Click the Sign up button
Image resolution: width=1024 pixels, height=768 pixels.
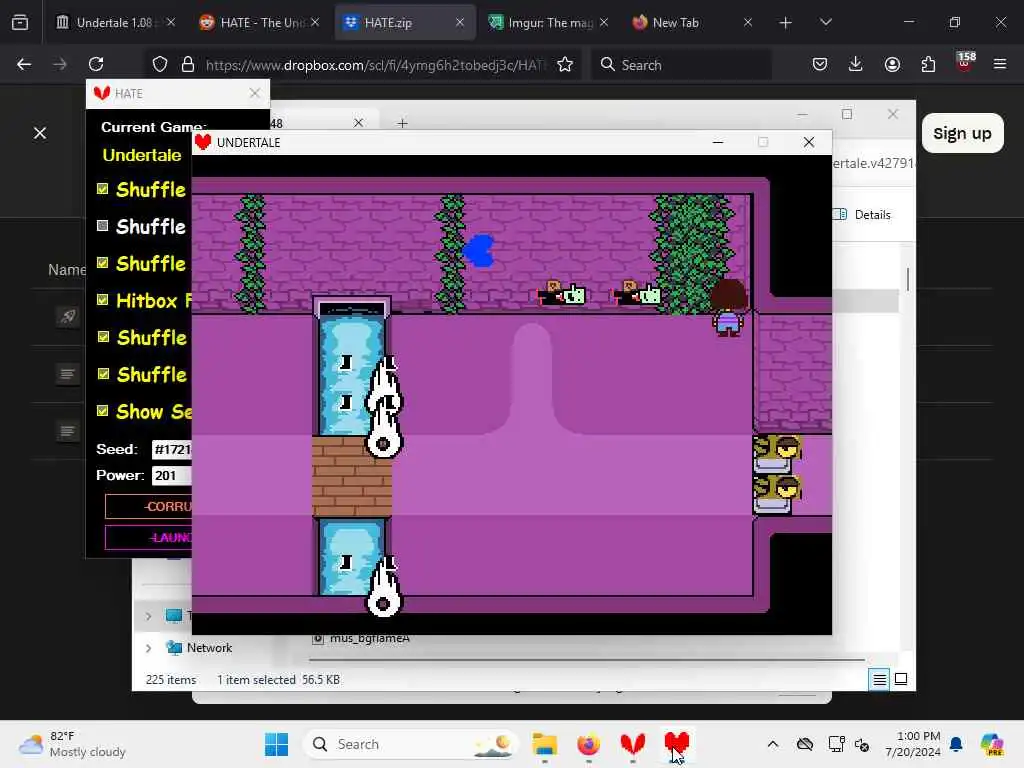[963, 133]
